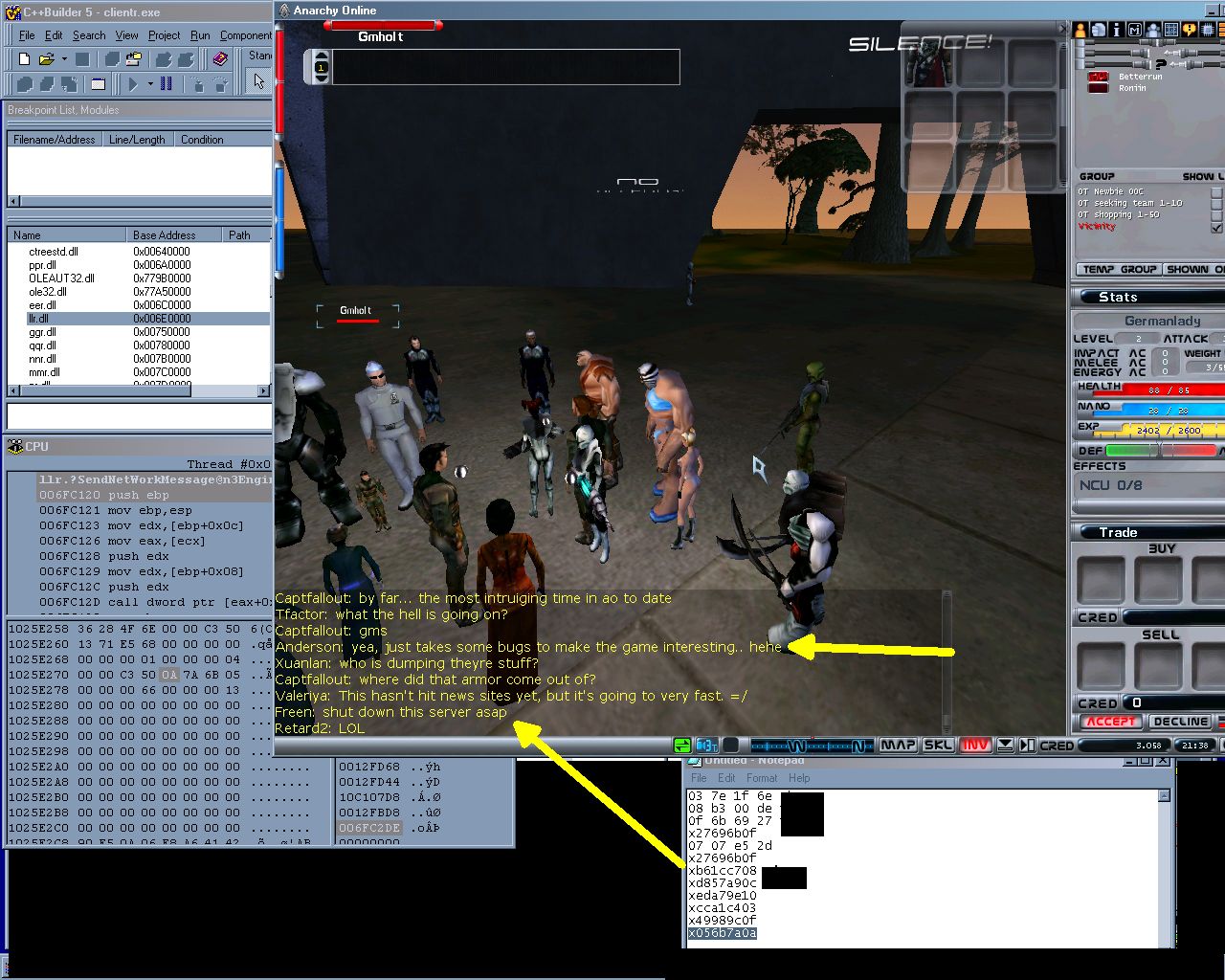Click the info 'i' icon in game panel
The image size is (1225, 980).
(1117, 30)
